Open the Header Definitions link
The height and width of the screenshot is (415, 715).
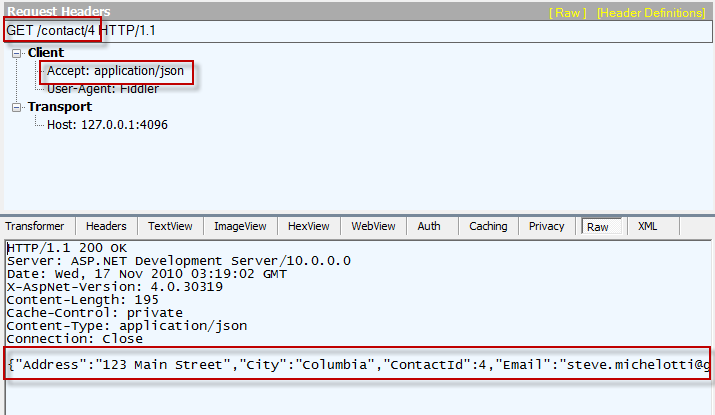[x=652, y=13]
